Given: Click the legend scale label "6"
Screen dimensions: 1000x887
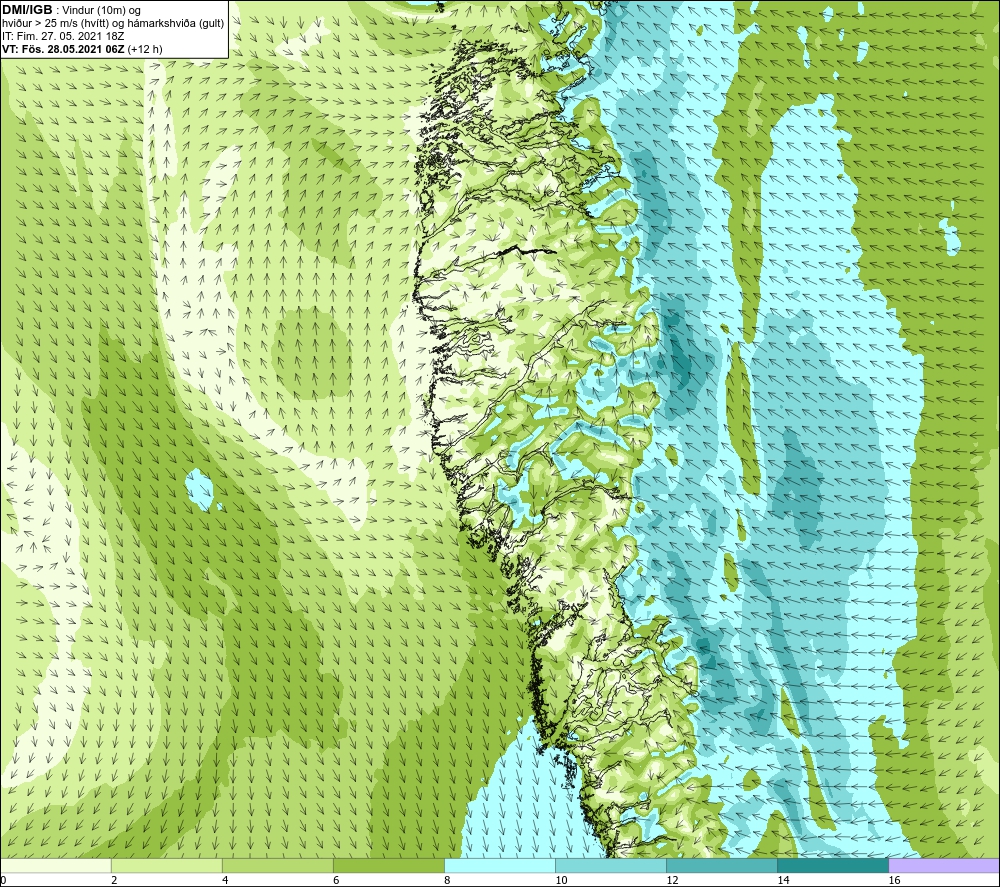Looking at the screenshot, I should 335,881.
